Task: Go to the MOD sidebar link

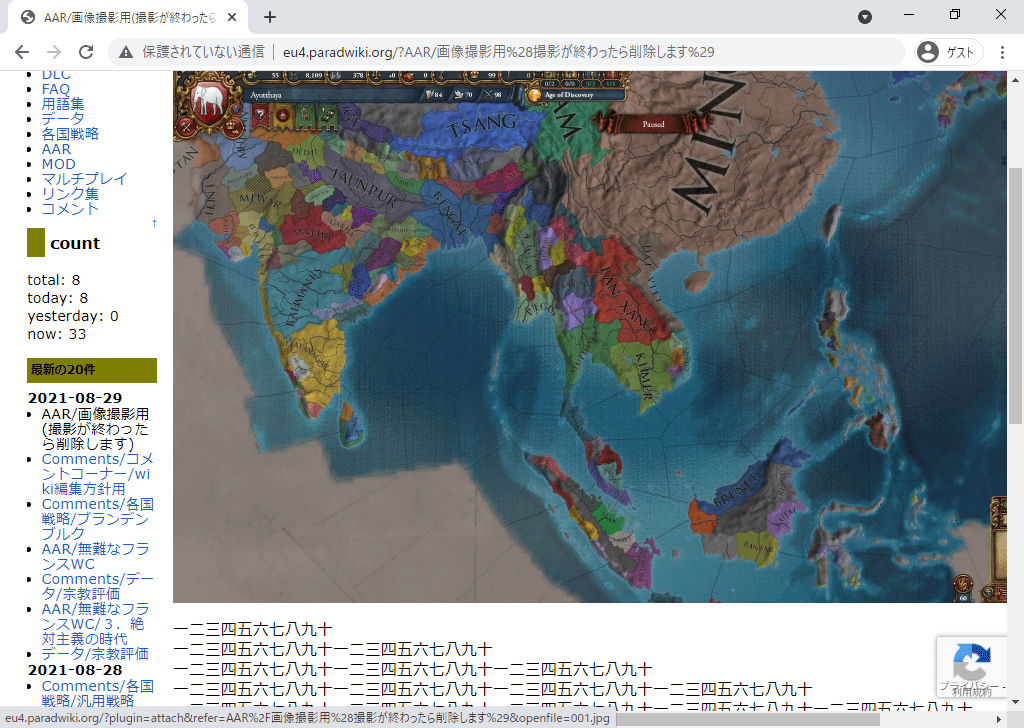Action: (58, 164)
